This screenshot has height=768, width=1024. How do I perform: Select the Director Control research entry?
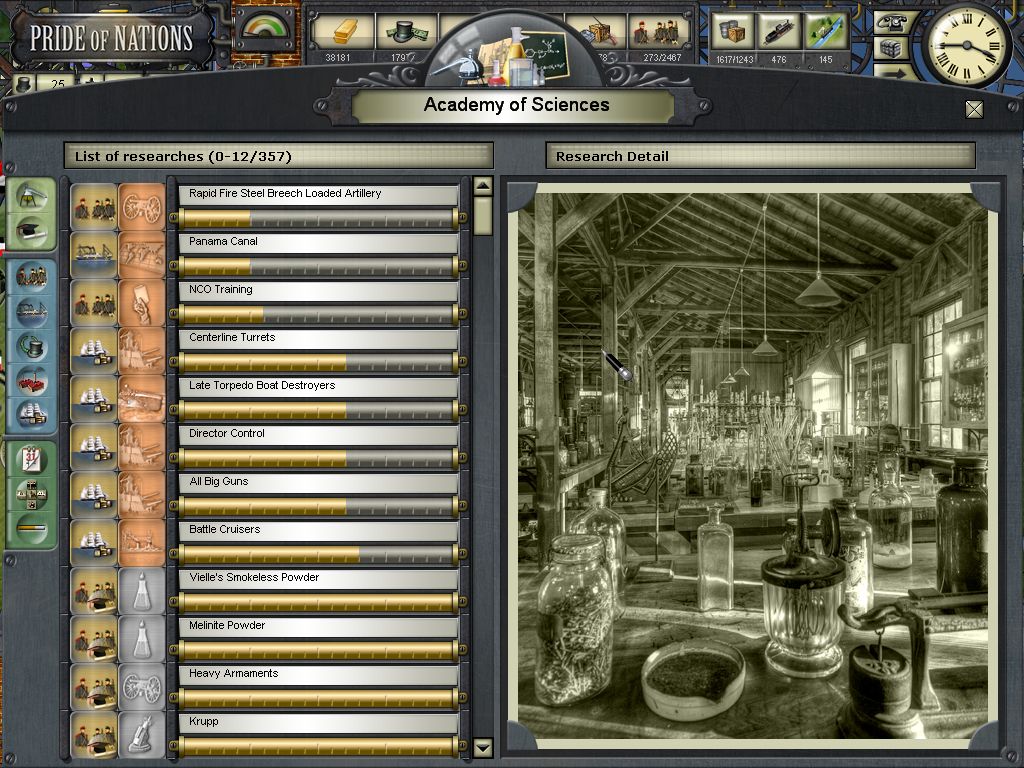pyautogui.click(x=317, y=434)
